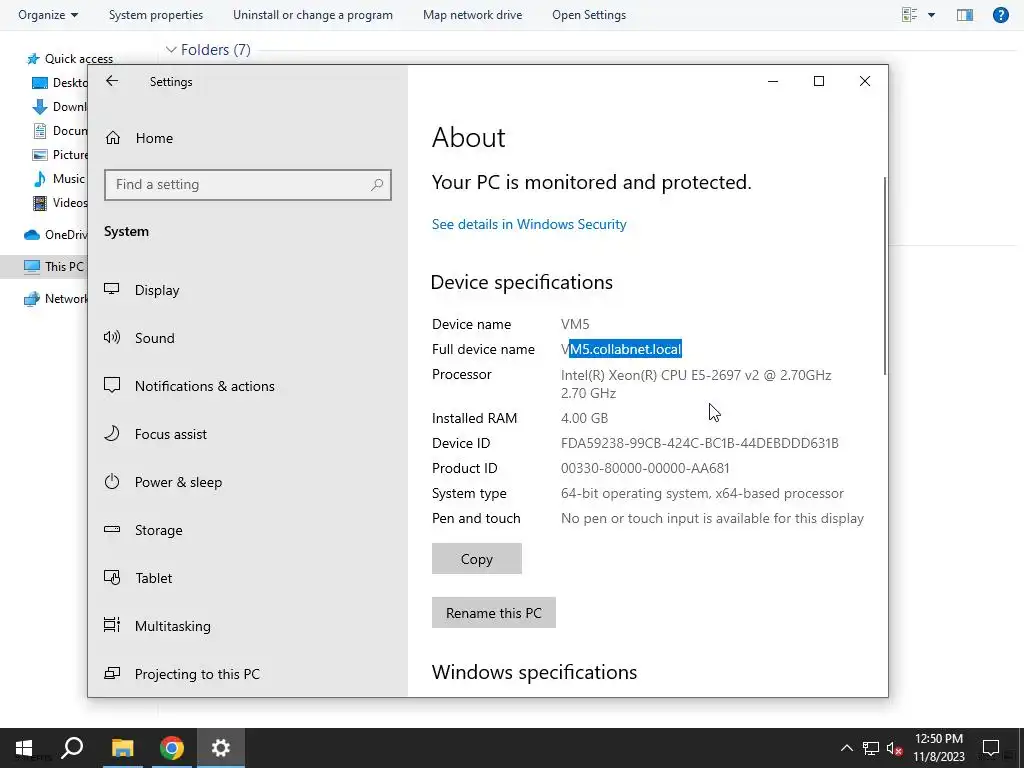Click the System type value 64-bit operating system
Screen dimensions: 1024x768
click(x=702, y=494)
